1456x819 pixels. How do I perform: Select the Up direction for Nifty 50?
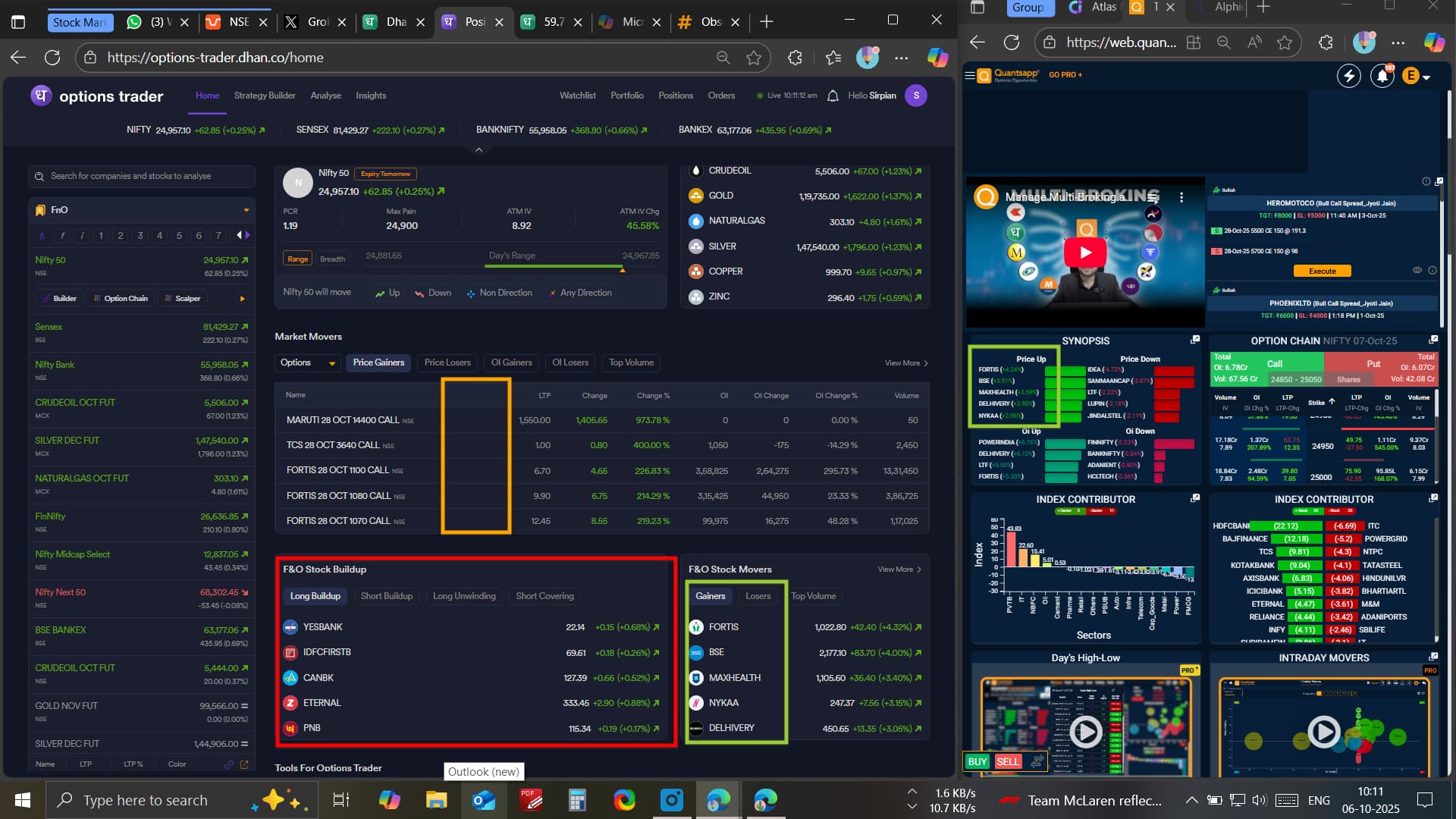tap(388, 293)
